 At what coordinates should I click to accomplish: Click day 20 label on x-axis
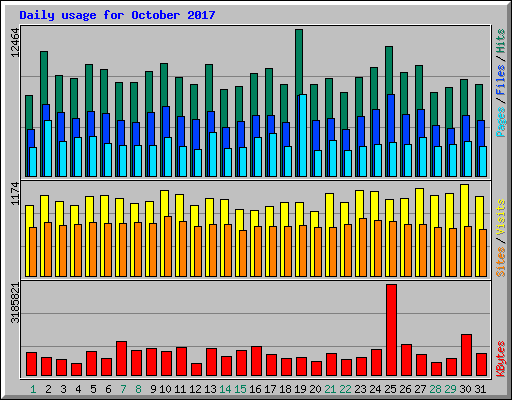pyautogui.click(x=315, y=389)
